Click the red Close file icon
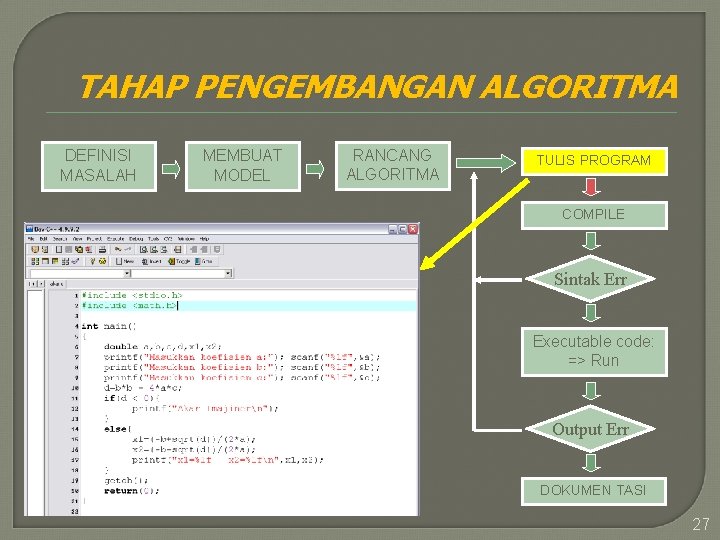 click(89, 249)
